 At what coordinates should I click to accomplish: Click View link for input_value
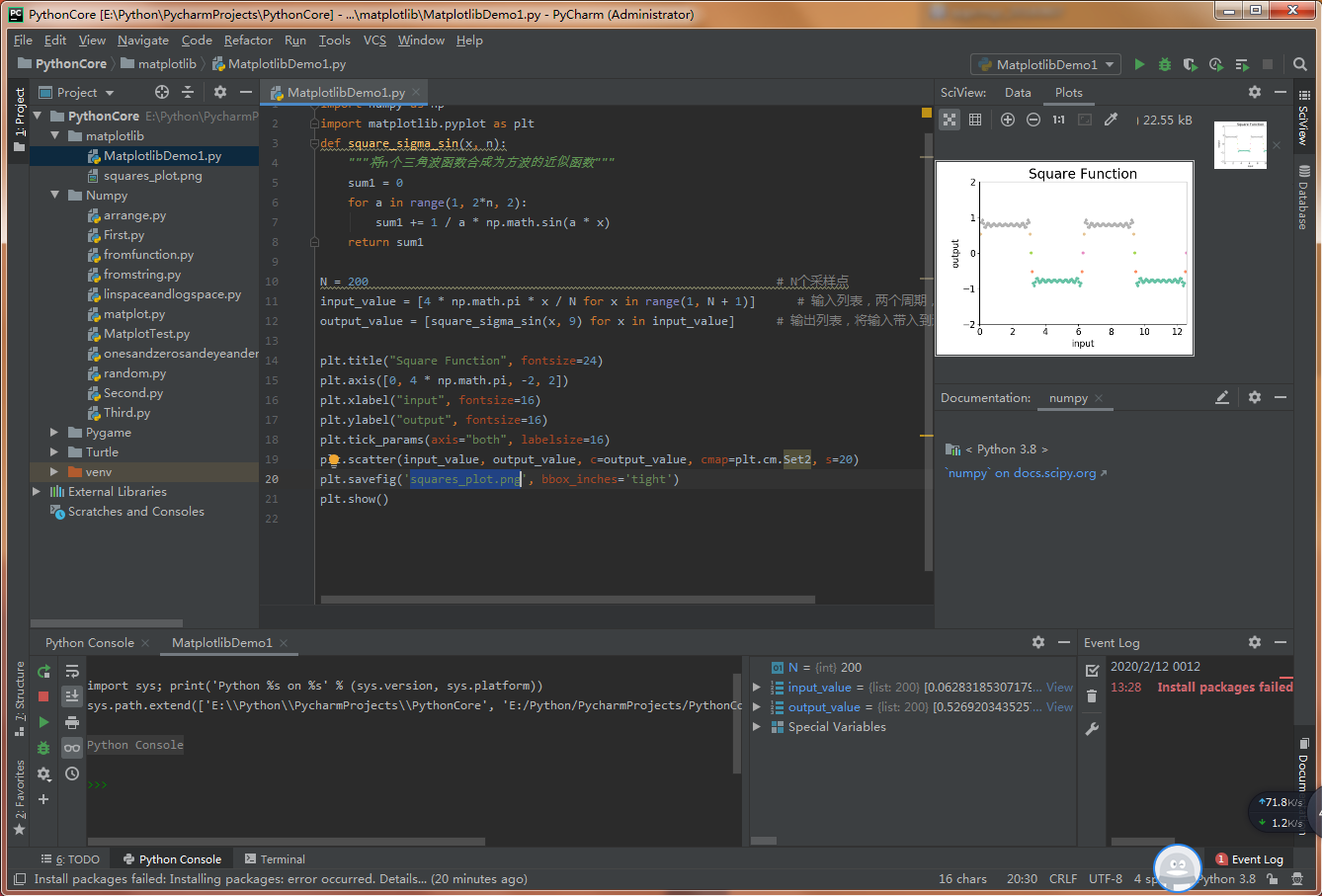click(1059, 688)
